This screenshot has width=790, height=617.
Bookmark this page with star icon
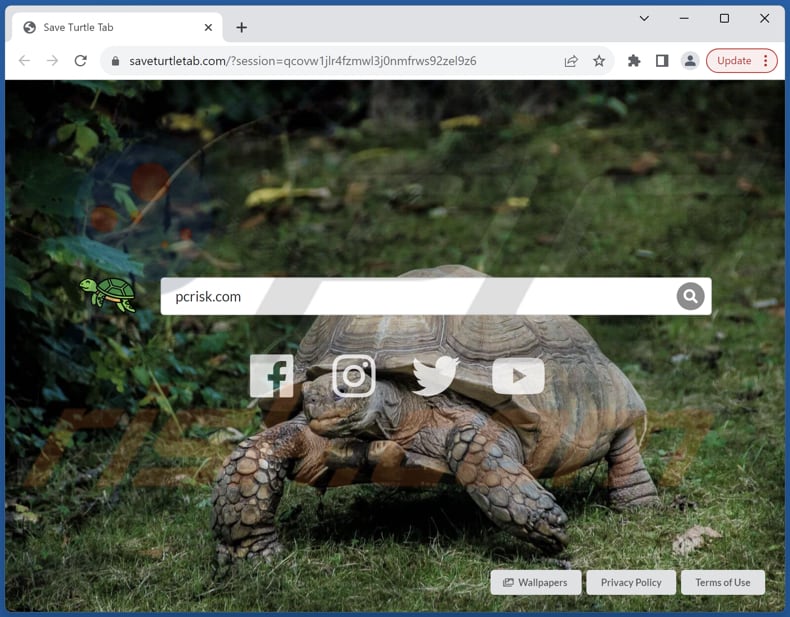pyautogui.click(x=599, y=61)
